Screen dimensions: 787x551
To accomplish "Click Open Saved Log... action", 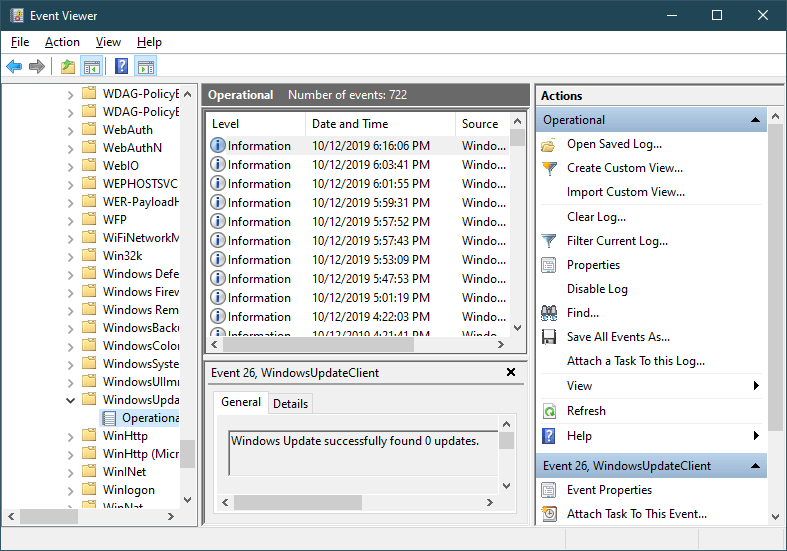I will tap(614, 144).
